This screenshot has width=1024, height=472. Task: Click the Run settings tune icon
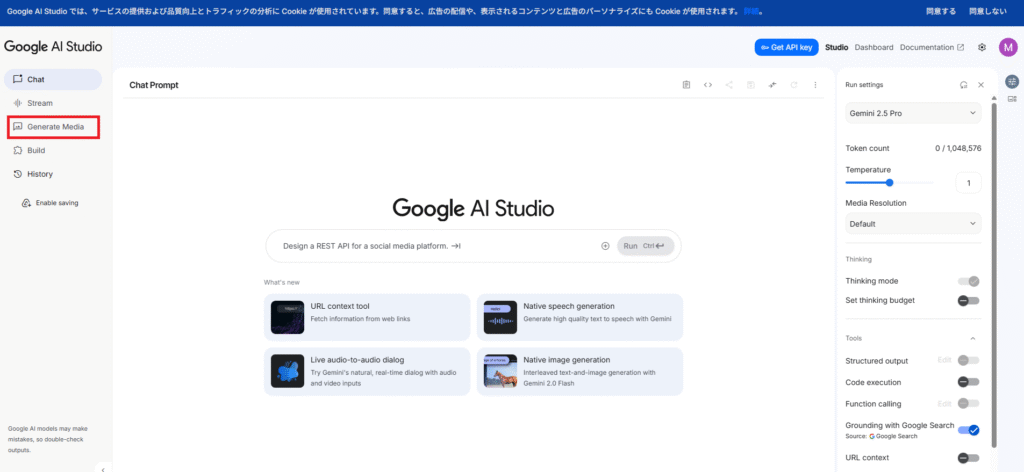(1012, 82)
